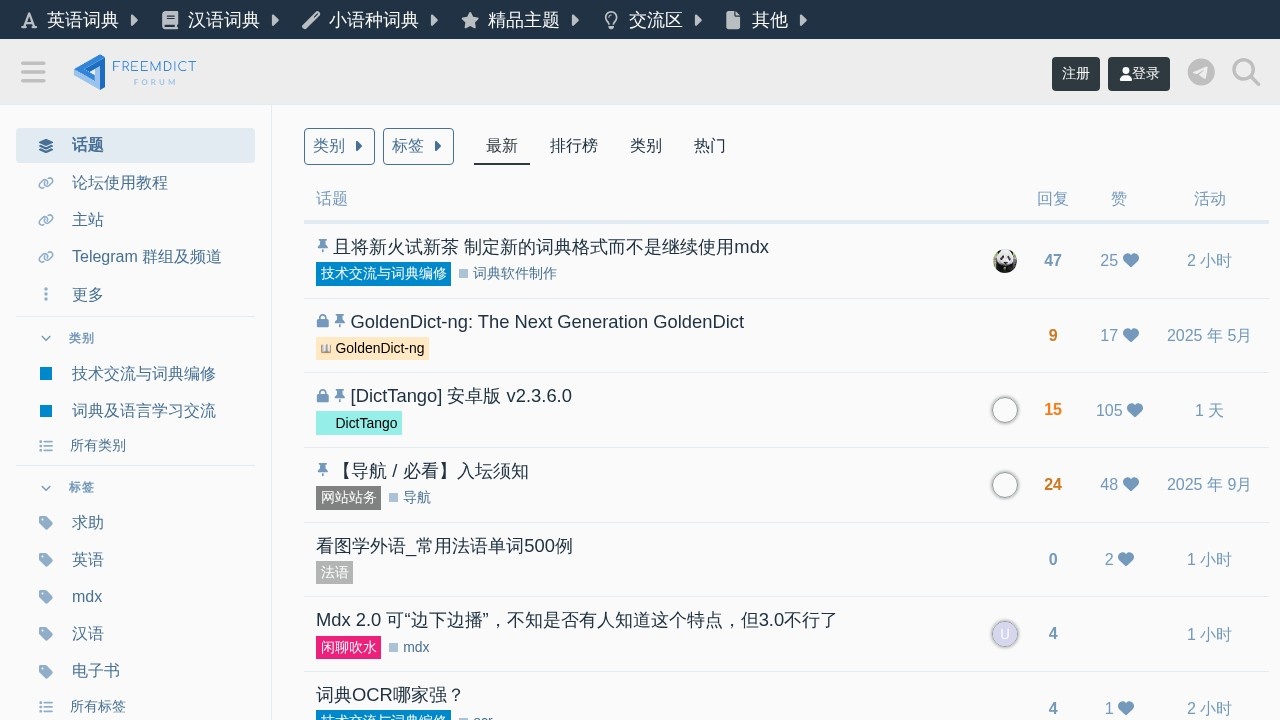Click the 注册 button
Viewport: 1280px width, 720px height.
pyautogui.click(x=1075, y=74)
